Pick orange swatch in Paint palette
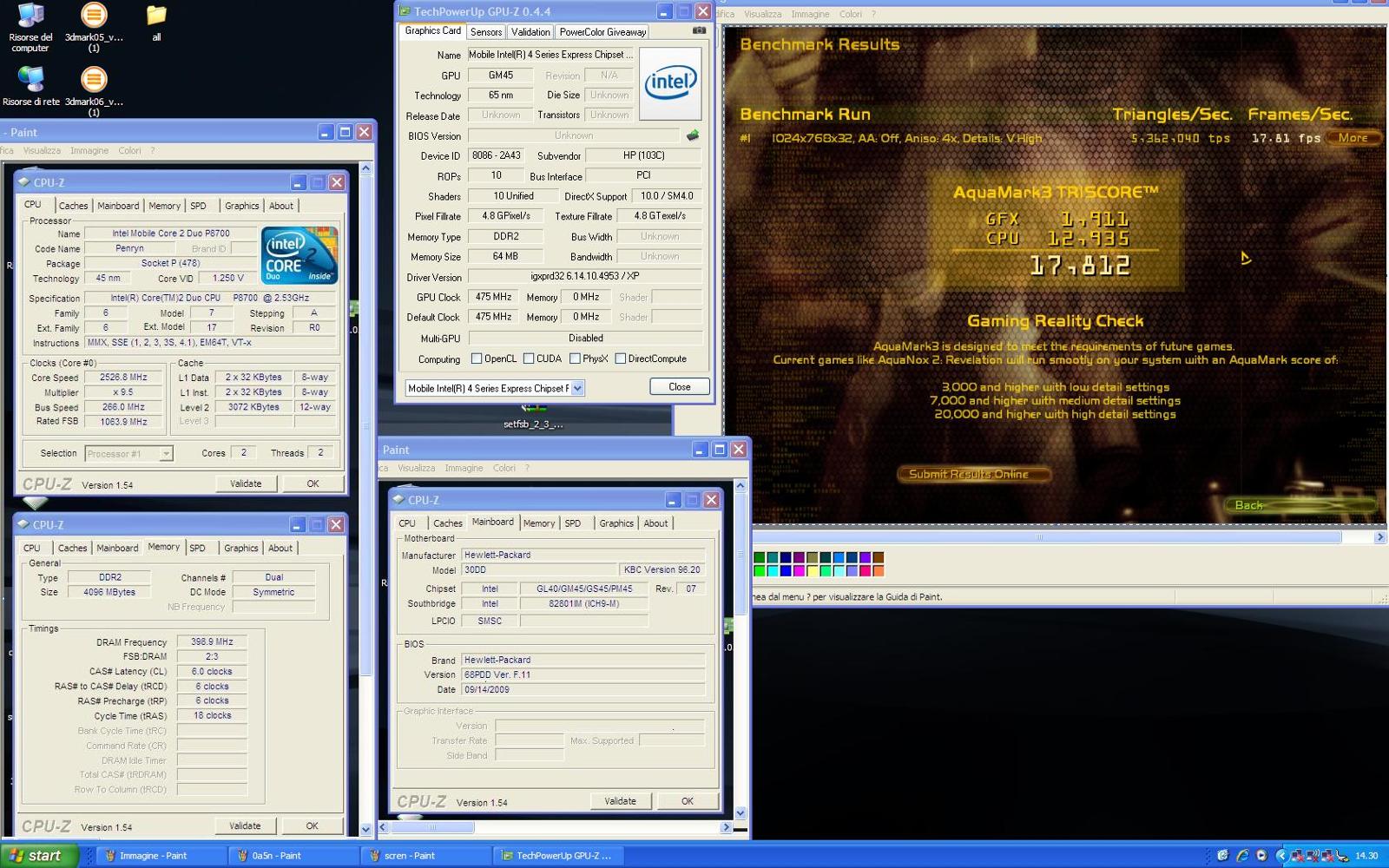Image resolution: width=1389 pixels, height=868 pixels. [878, 570]
